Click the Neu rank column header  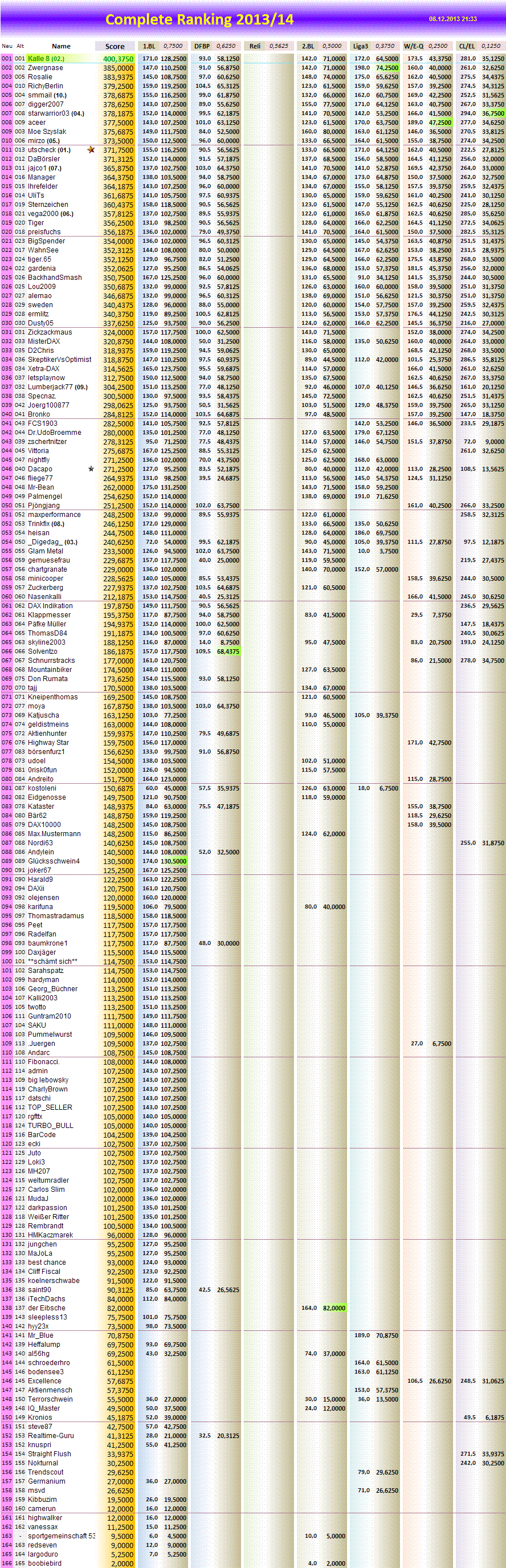click(x=7, y=46)
